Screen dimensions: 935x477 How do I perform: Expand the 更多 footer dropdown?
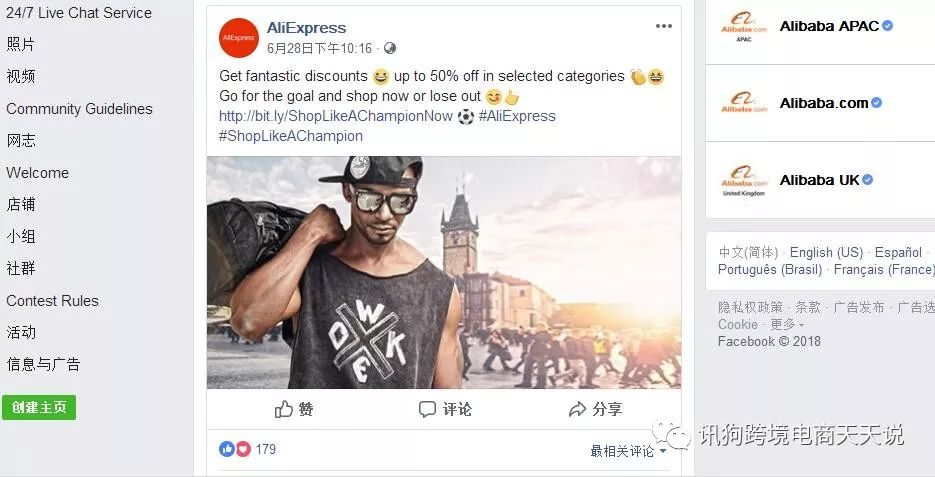[787, 324]
